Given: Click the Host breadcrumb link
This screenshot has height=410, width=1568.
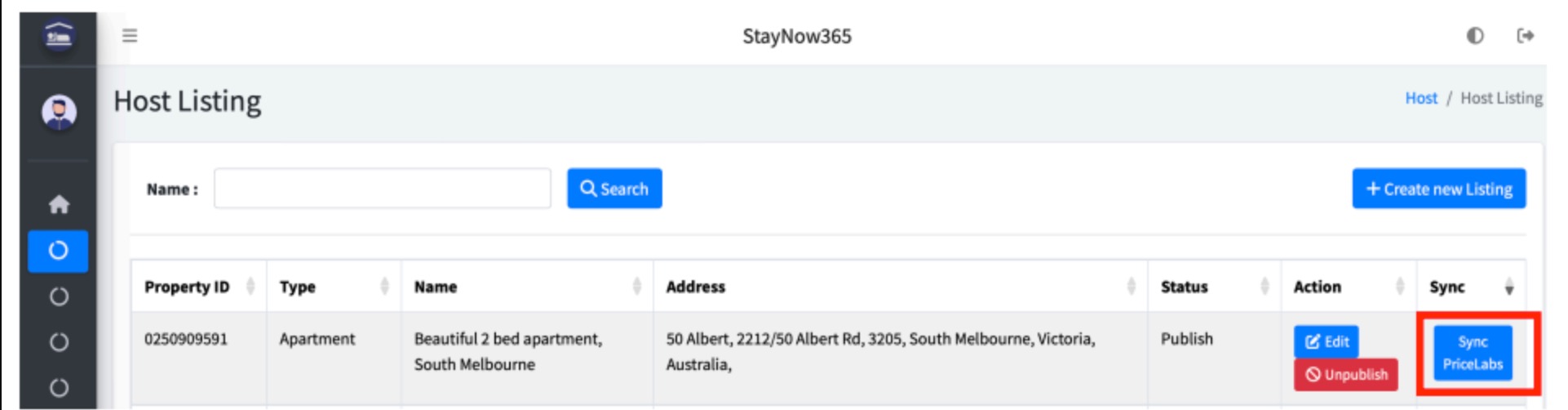Looking at the screenshot, I should pos(1421,98).
